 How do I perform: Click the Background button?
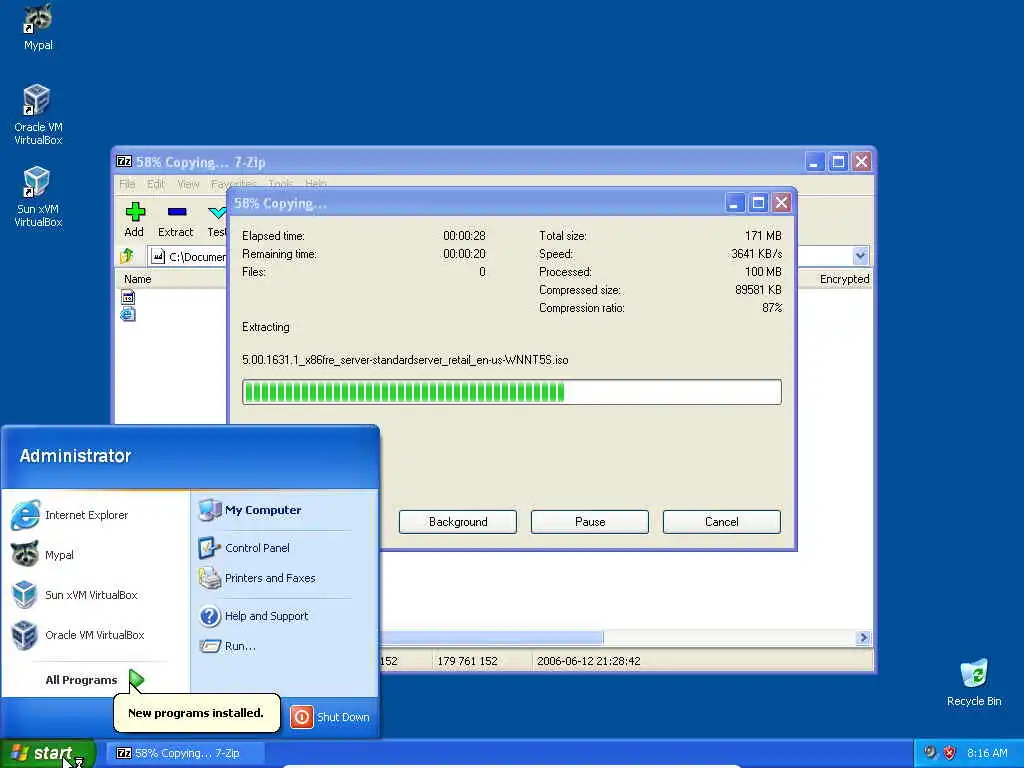(x=458, y=522)
